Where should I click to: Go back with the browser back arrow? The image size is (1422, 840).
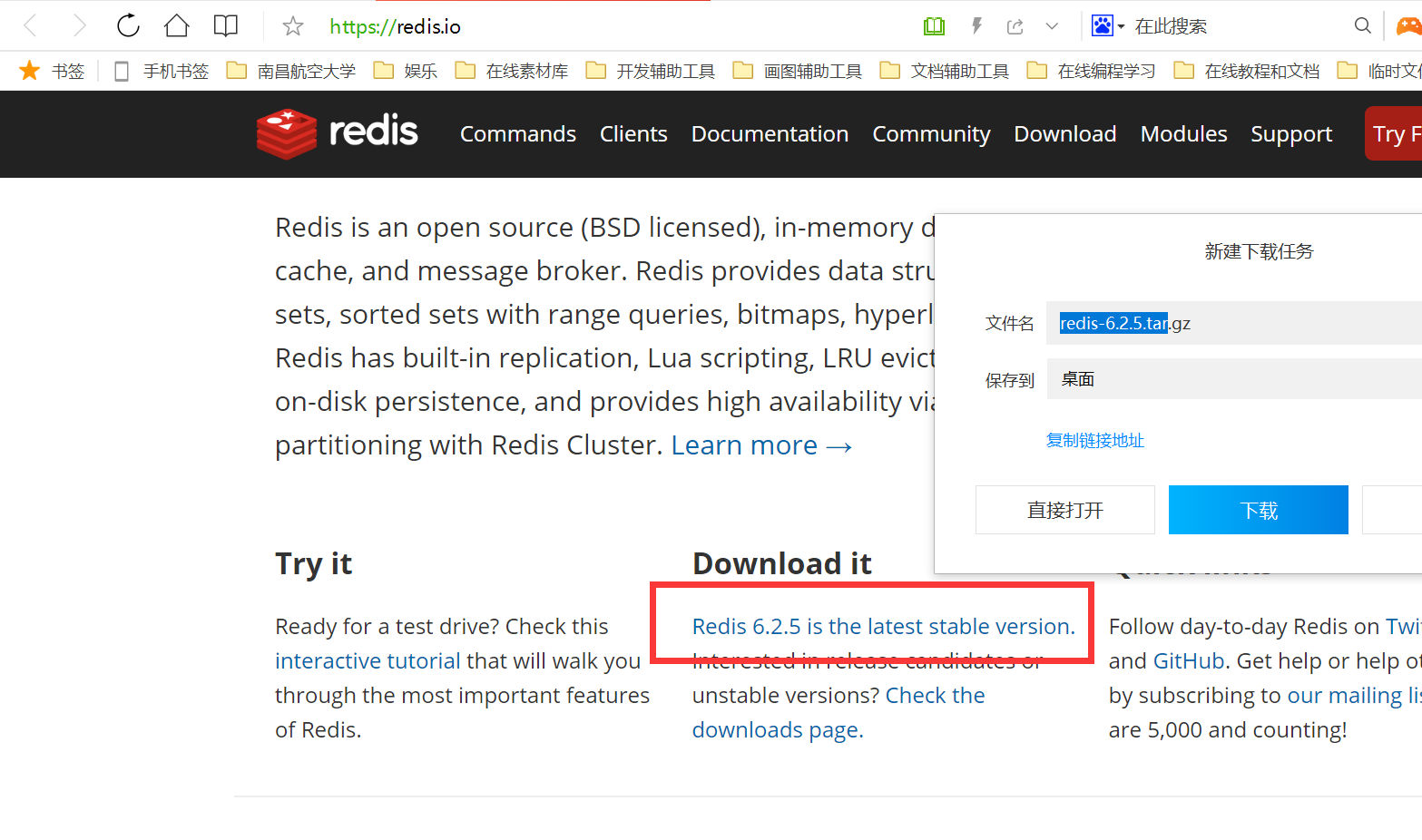pos(31,25)
